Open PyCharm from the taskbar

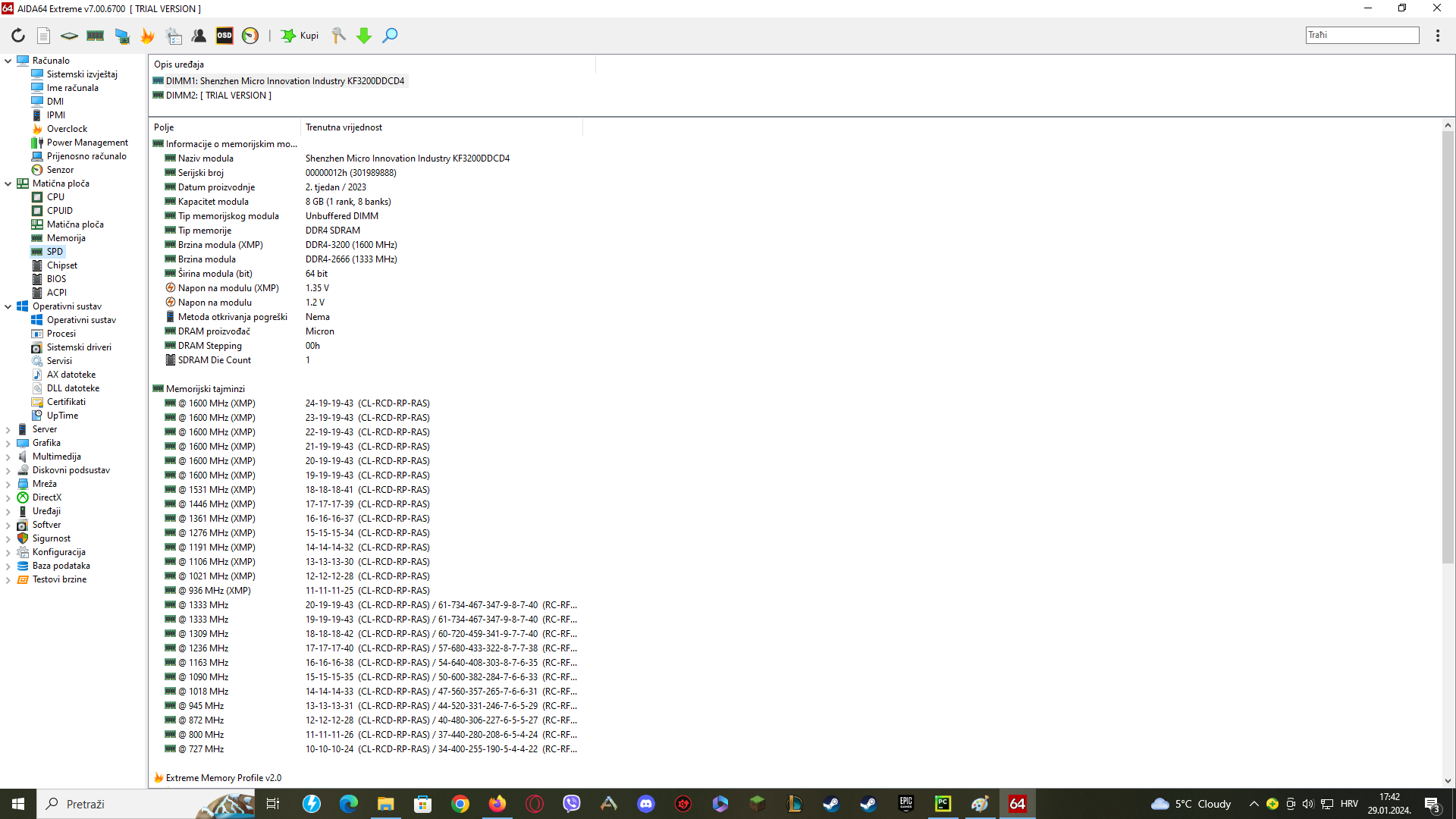click(943, 804)
